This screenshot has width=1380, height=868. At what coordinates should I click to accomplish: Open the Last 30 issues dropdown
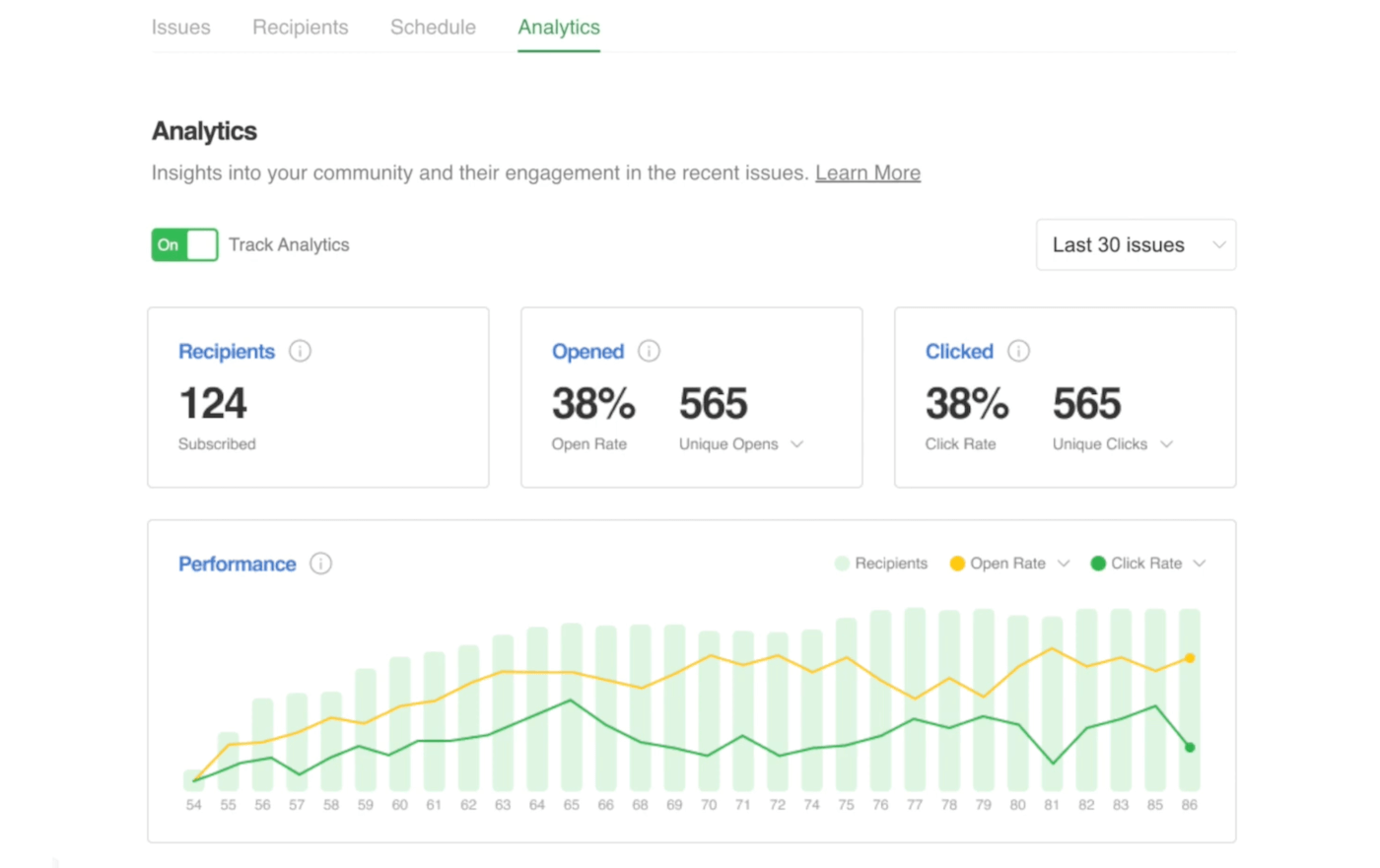click(1136, 244)
